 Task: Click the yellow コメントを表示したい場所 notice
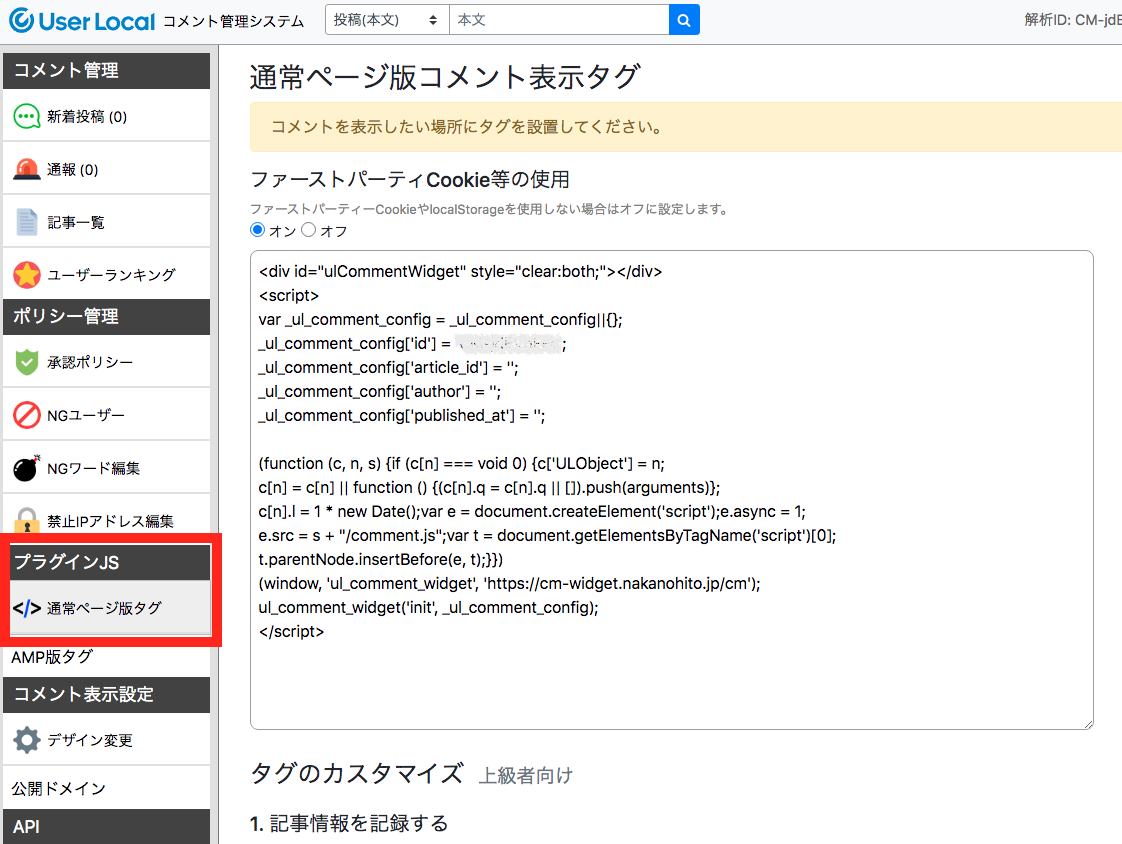686,127
